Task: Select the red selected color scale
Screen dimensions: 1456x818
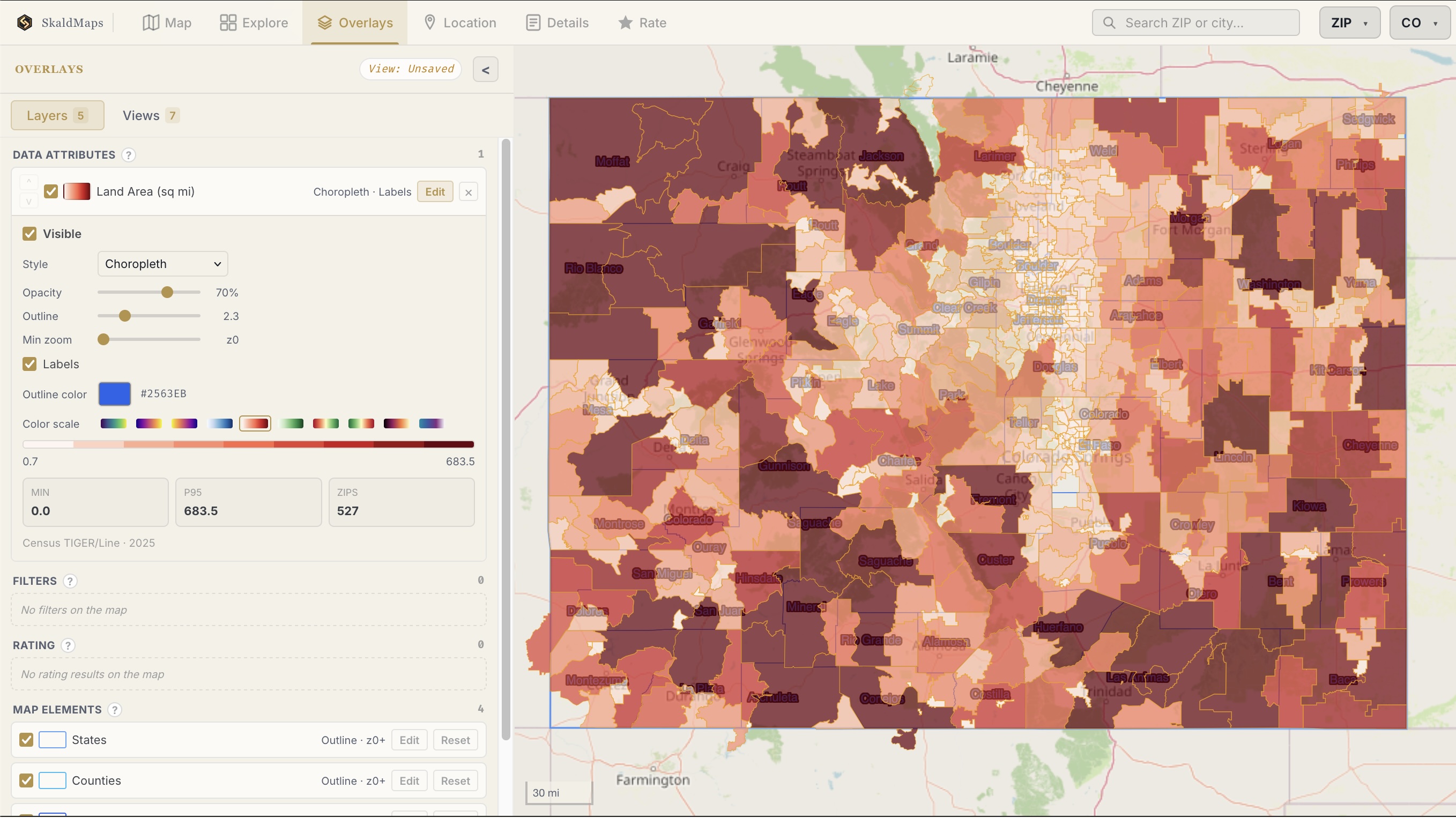Action: point(255,423)
